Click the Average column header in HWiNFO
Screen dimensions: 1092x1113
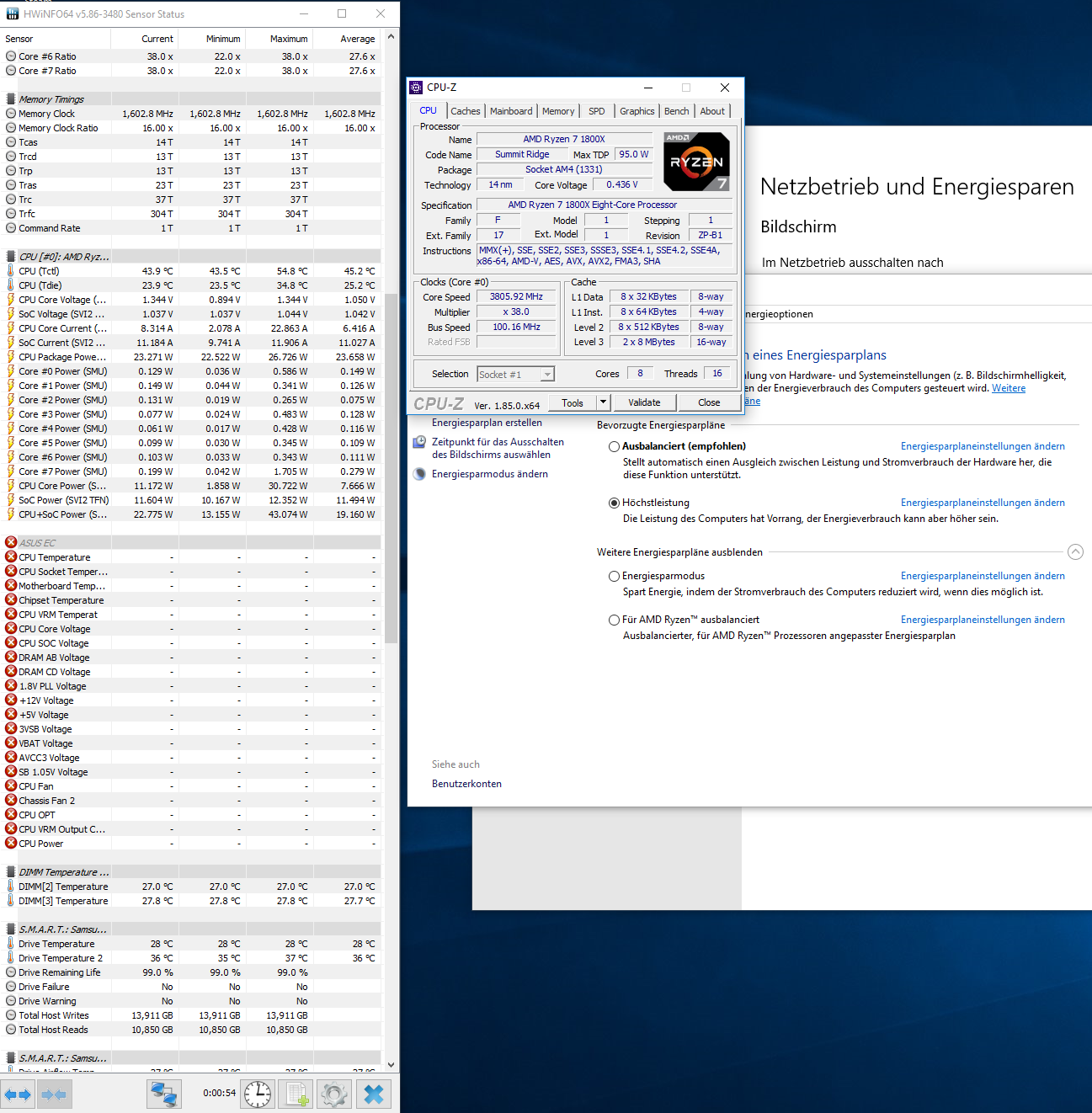[345, 39]
